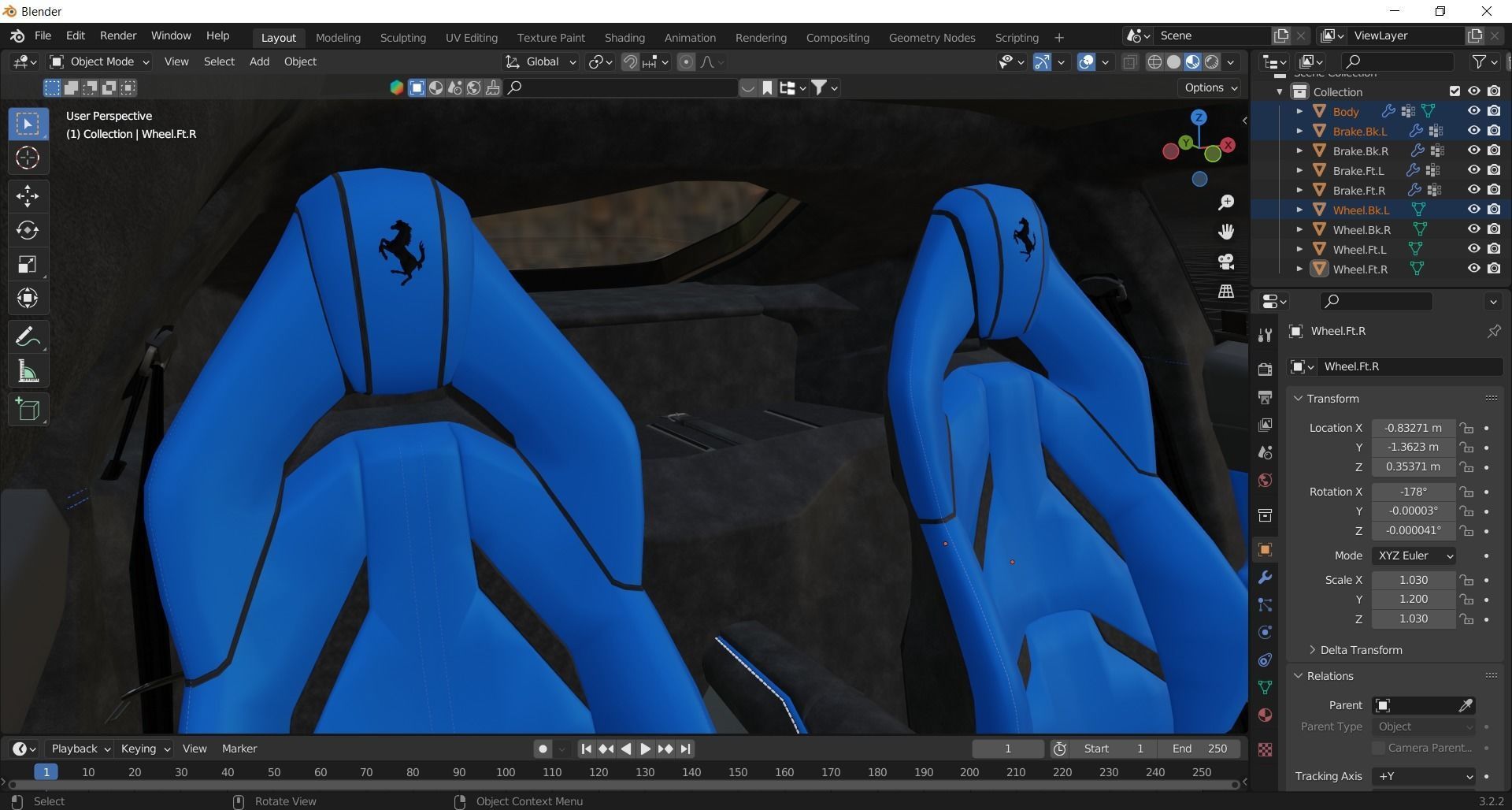This screenshot has width=1512, height=810.
Task: Open the Marker menu in timeline
Action: [239, 749]
